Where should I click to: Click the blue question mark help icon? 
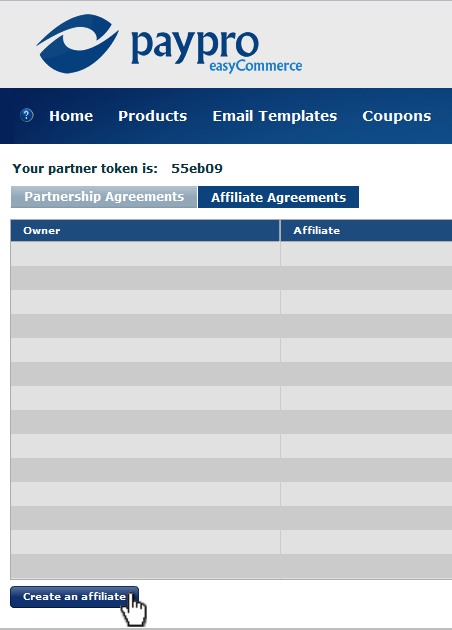coord(27,115)
